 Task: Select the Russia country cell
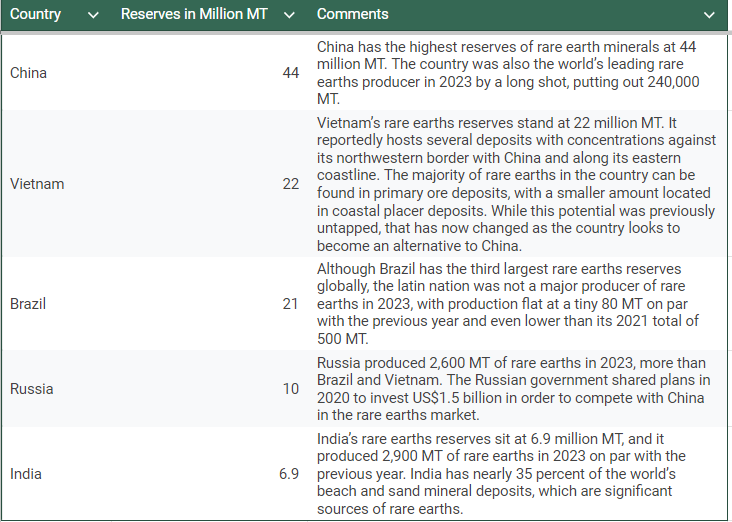[31, 388]
